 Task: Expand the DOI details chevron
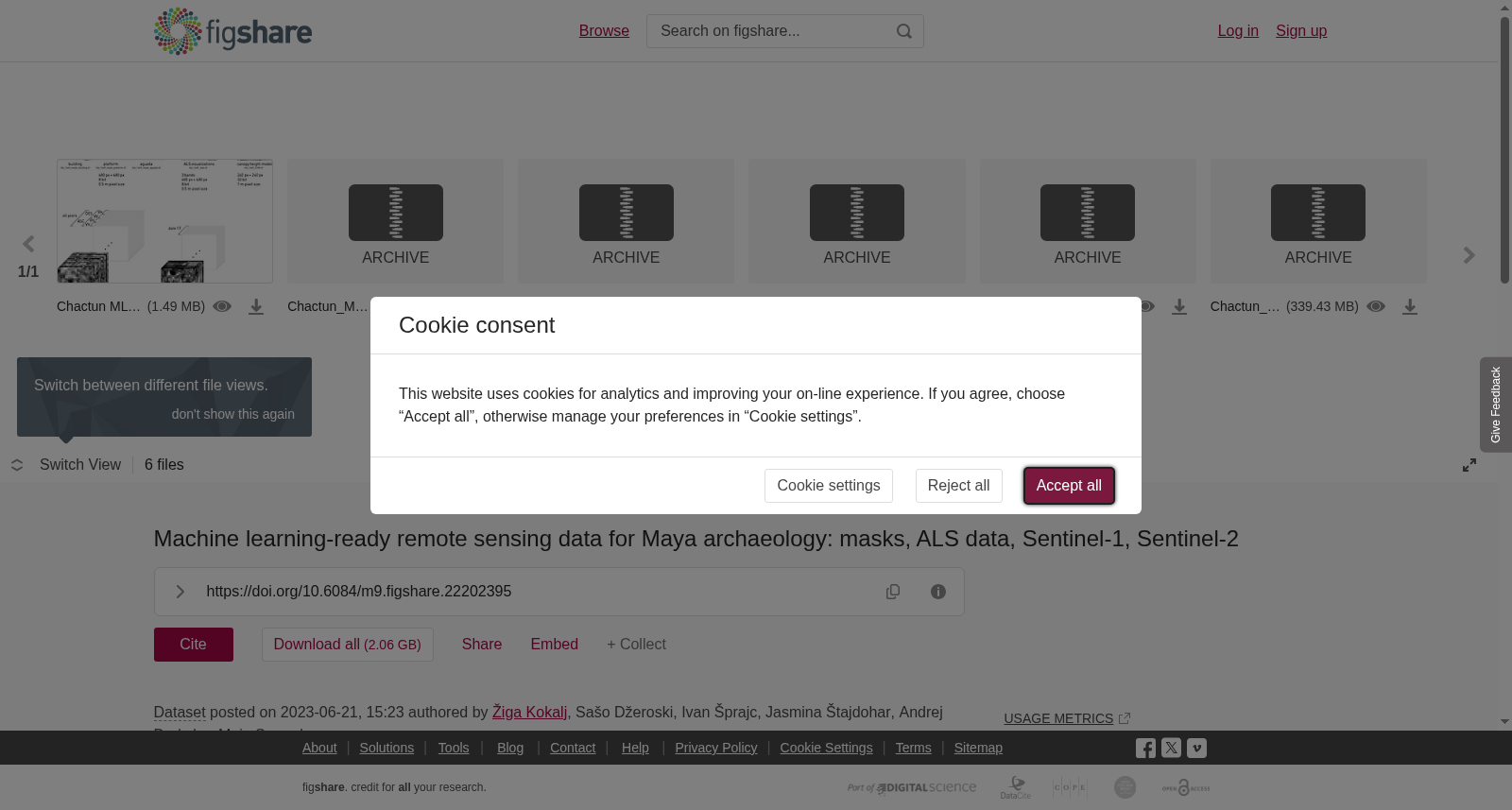click(180, 592)
